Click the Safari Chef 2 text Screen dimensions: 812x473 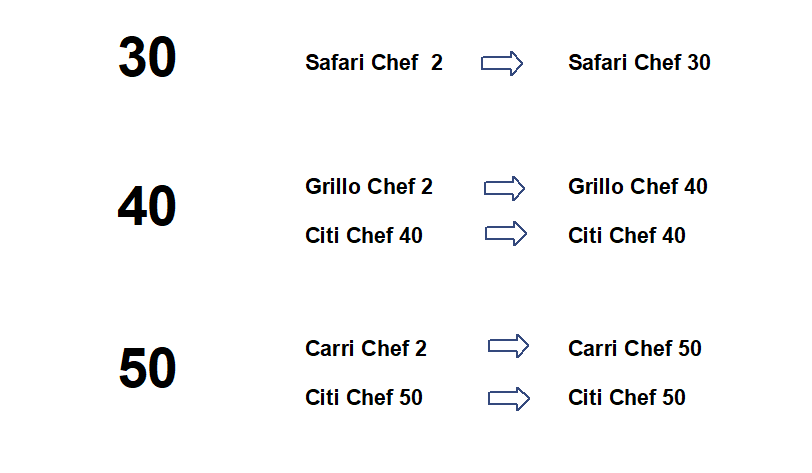coord(374,63)
